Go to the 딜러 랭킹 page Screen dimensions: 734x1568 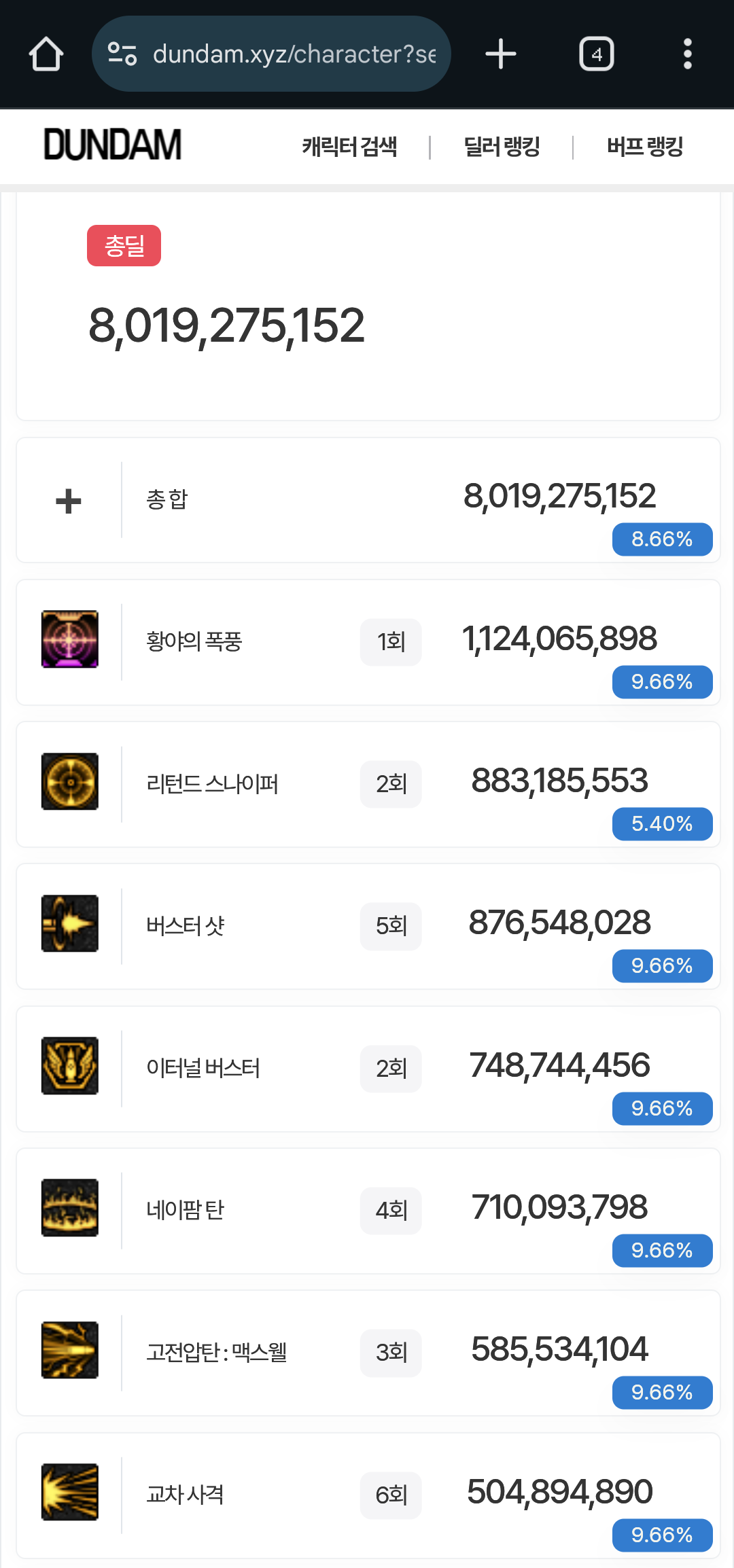[x=502, y=146]
